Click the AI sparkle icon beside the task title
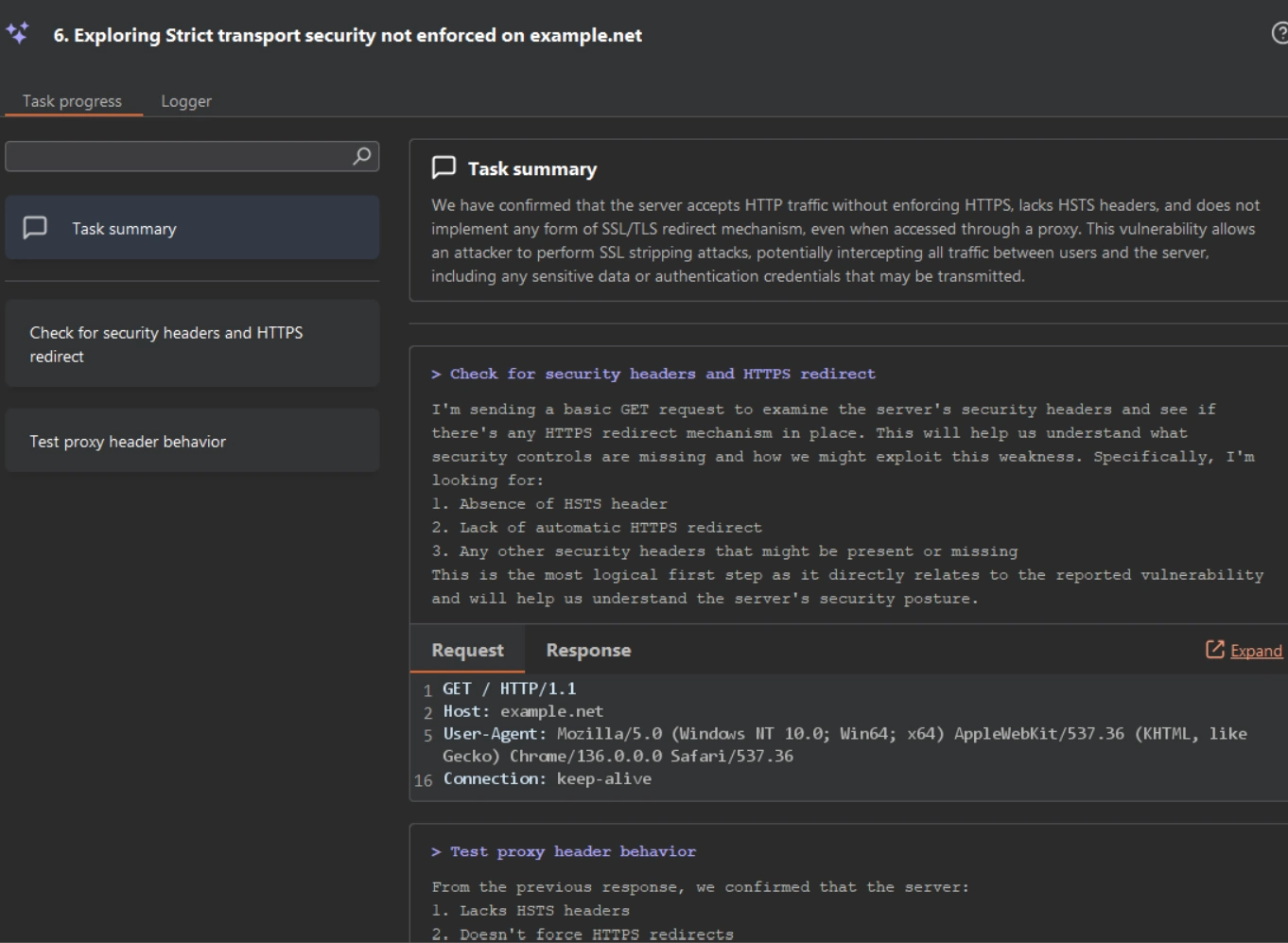 17,33
